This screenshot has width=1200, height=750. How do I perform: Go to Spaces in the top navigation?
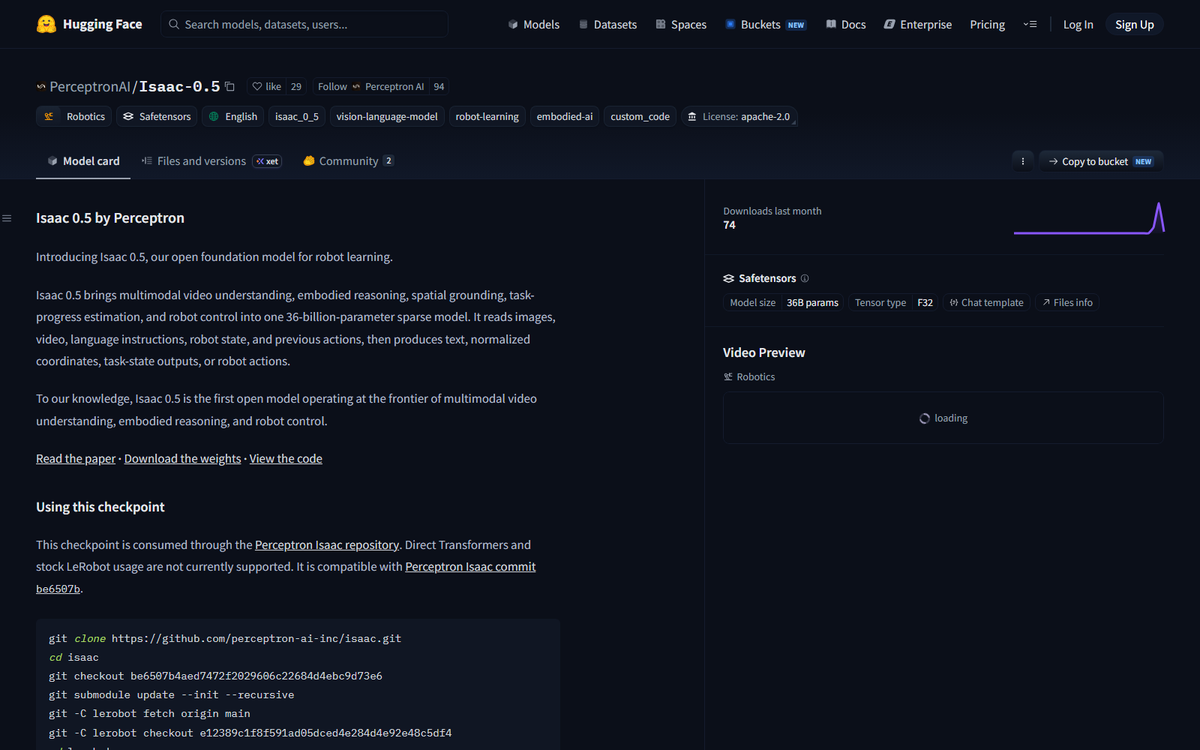[x=681, y=24]
